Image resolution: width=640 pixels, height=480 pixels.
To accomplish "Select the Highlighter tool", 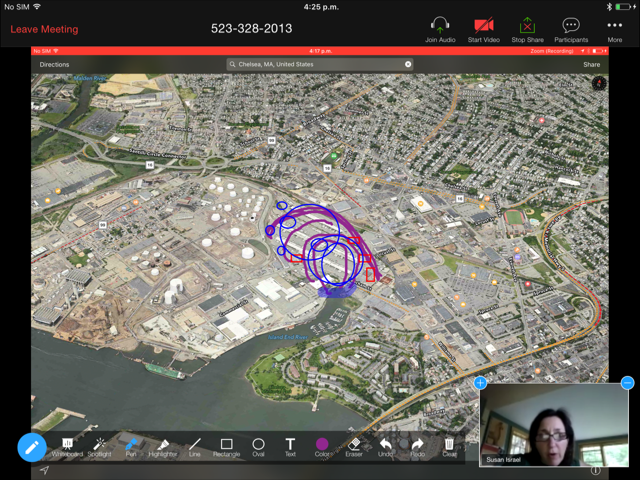I will 163,447.
